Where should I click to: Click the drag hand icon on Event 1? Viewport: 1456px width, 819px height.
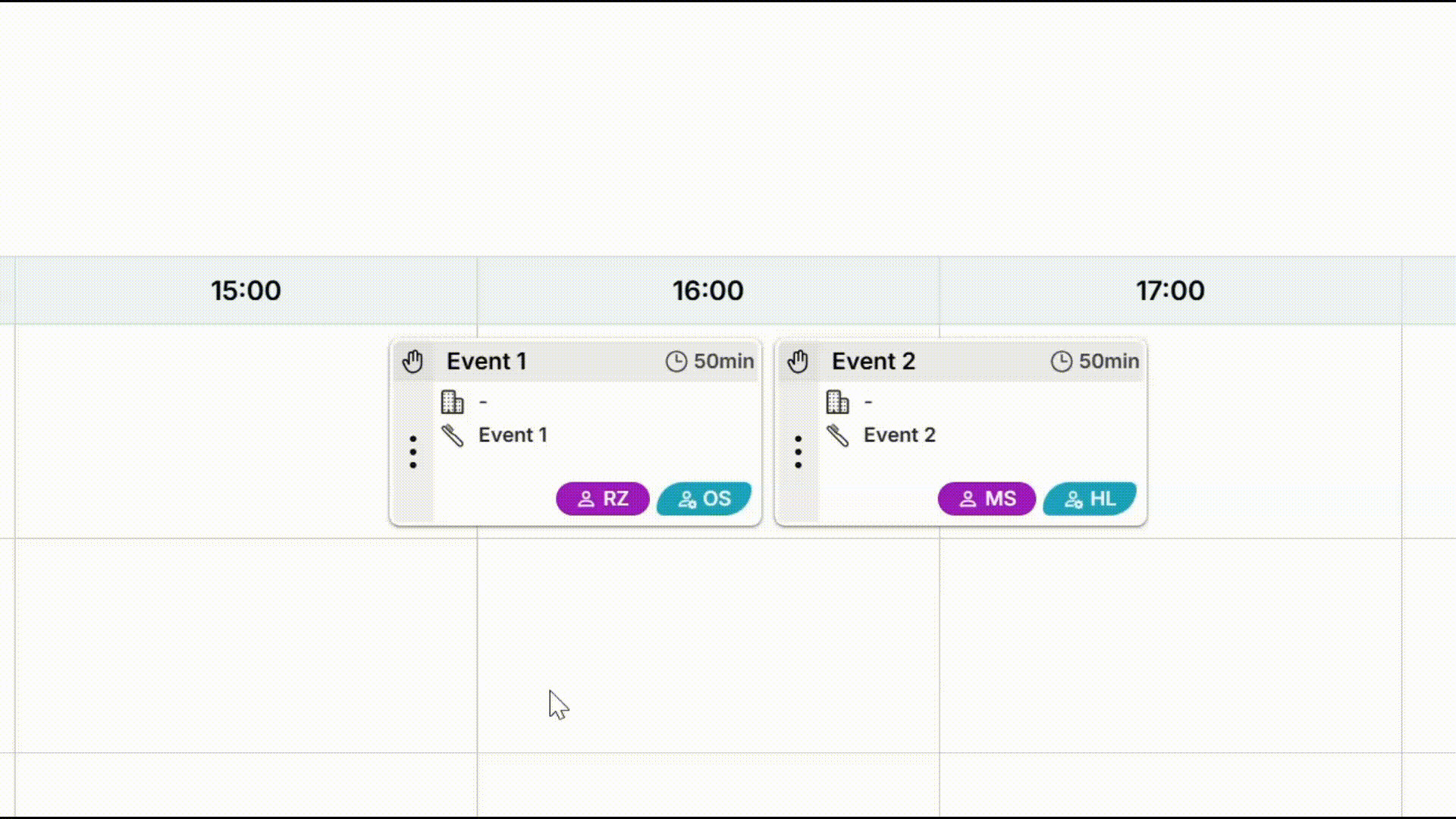[413, 362]
